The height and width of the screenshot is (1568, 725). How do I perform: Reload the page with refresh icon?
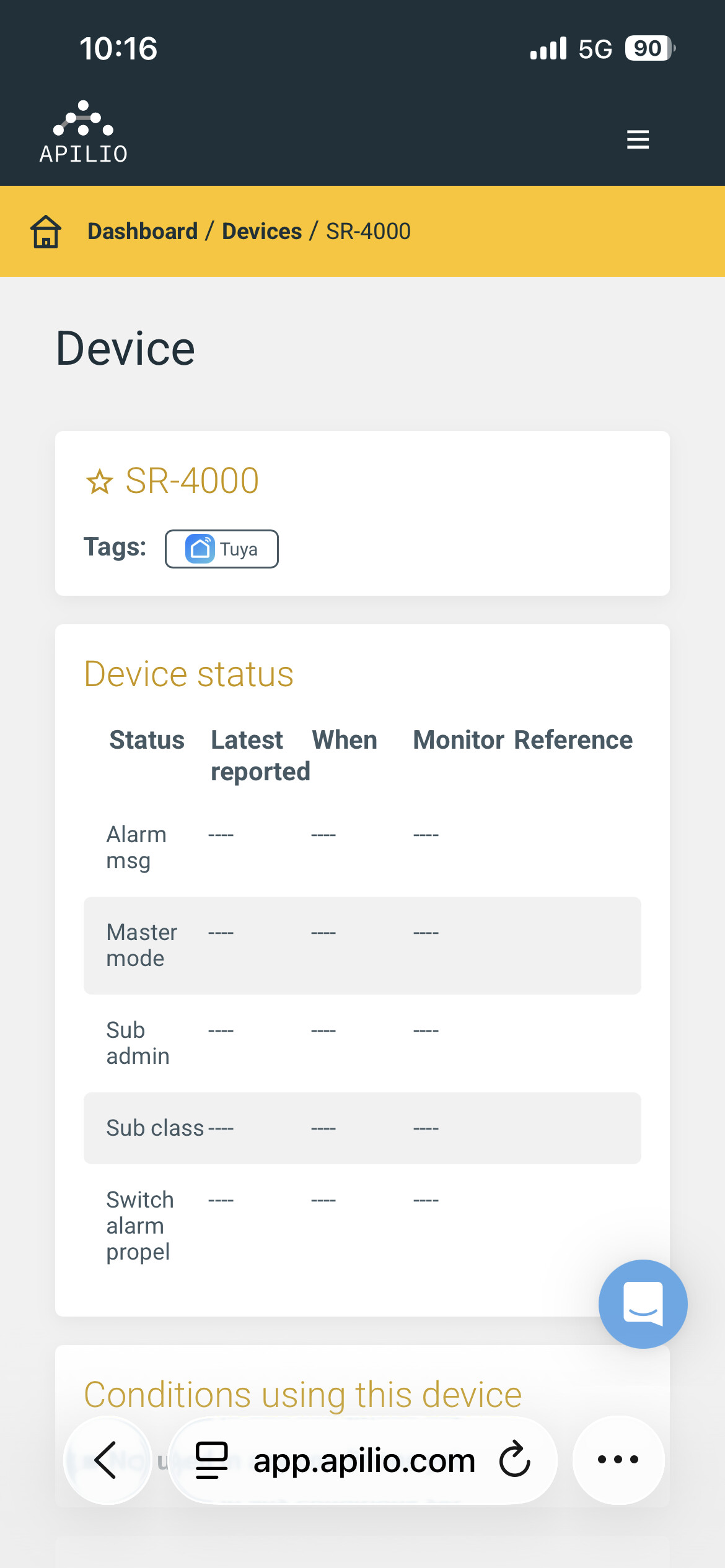click(x=515, y=1460)
